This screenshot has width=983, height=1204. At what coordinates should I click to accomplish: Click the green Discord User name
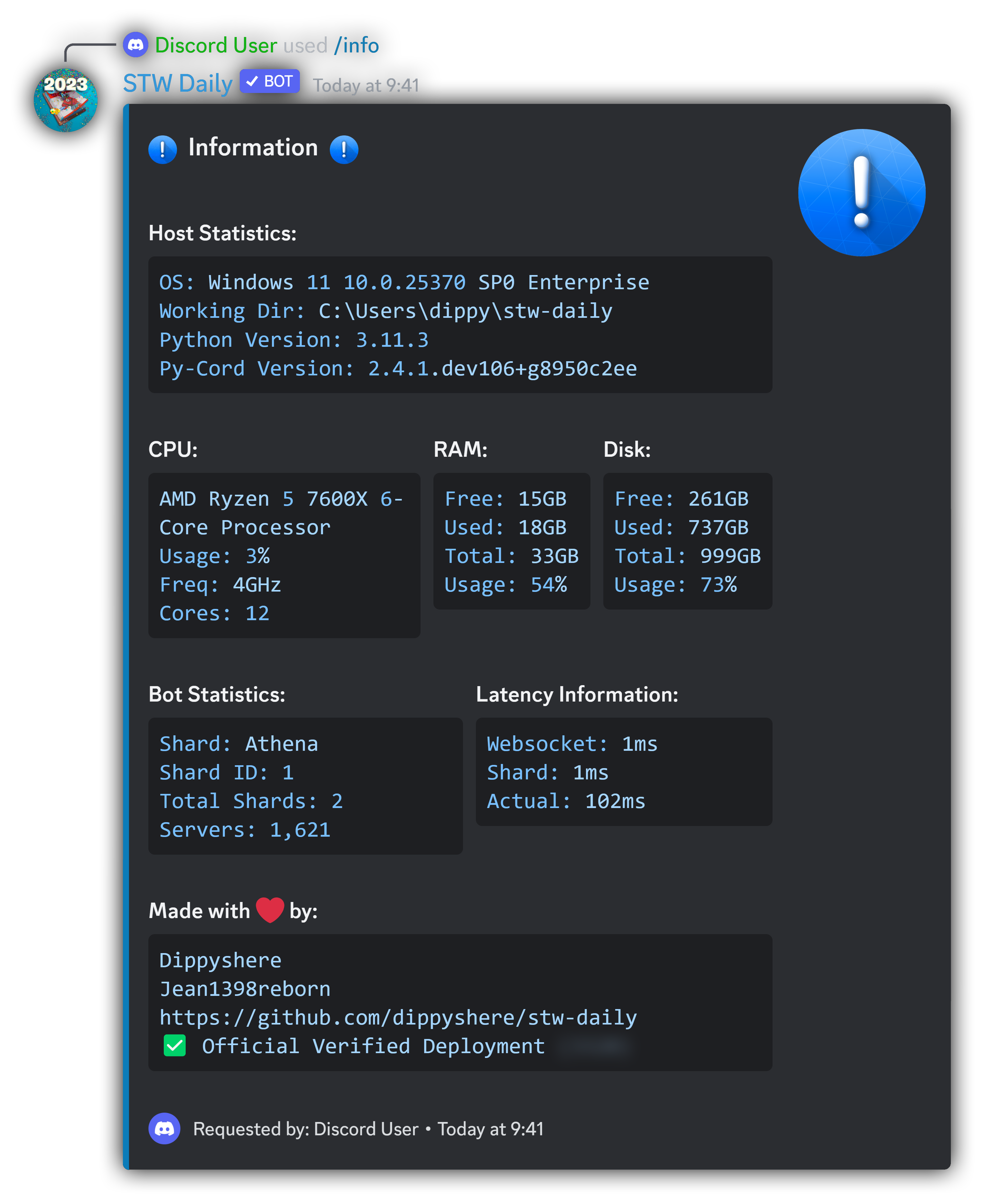[216, 45]
